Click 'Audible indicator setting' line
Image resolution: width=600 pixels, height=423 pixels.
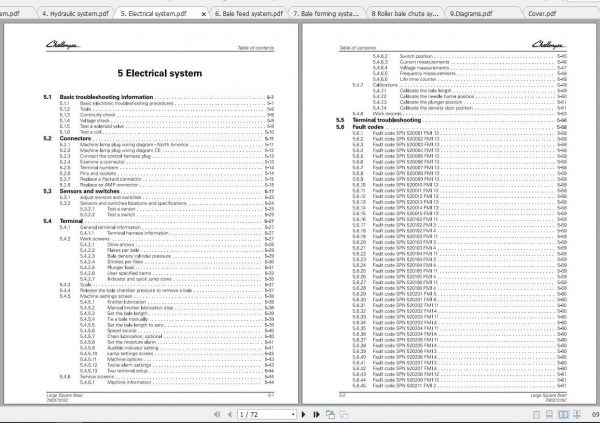pos(177,348)
